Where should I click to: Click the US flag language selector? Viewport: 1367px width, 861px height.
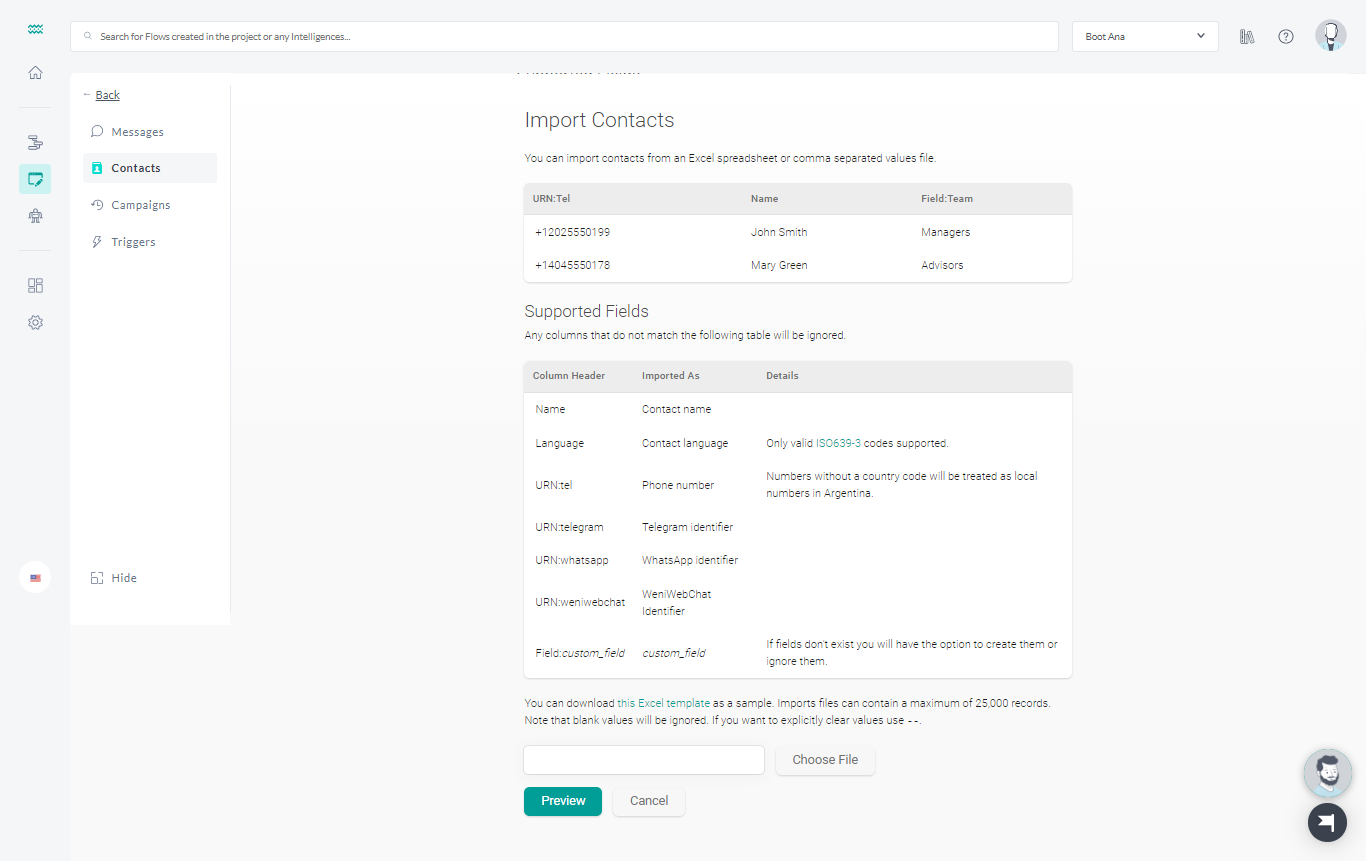pyautogui.click(x=35, y=578)
